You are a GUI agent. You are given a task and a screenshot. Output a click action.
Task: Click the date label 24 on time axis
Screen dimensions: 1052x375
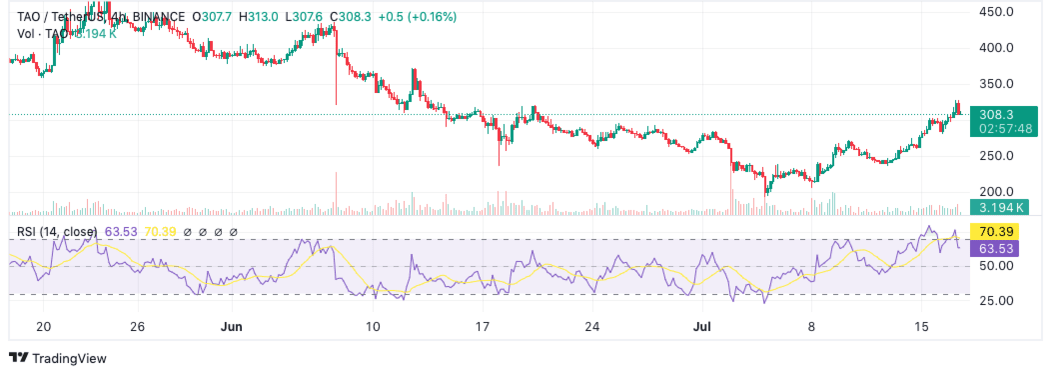coord(592,327)
